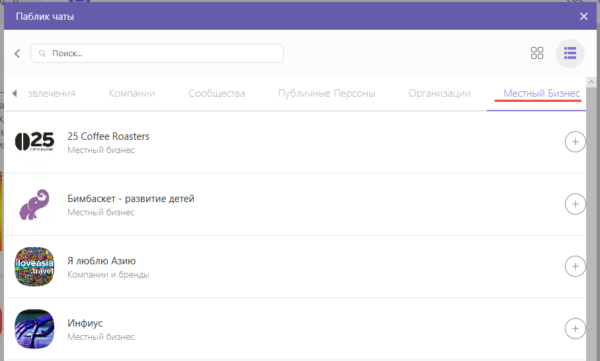Click Местный бизнес under Бимбаскет

pos(101,212)
